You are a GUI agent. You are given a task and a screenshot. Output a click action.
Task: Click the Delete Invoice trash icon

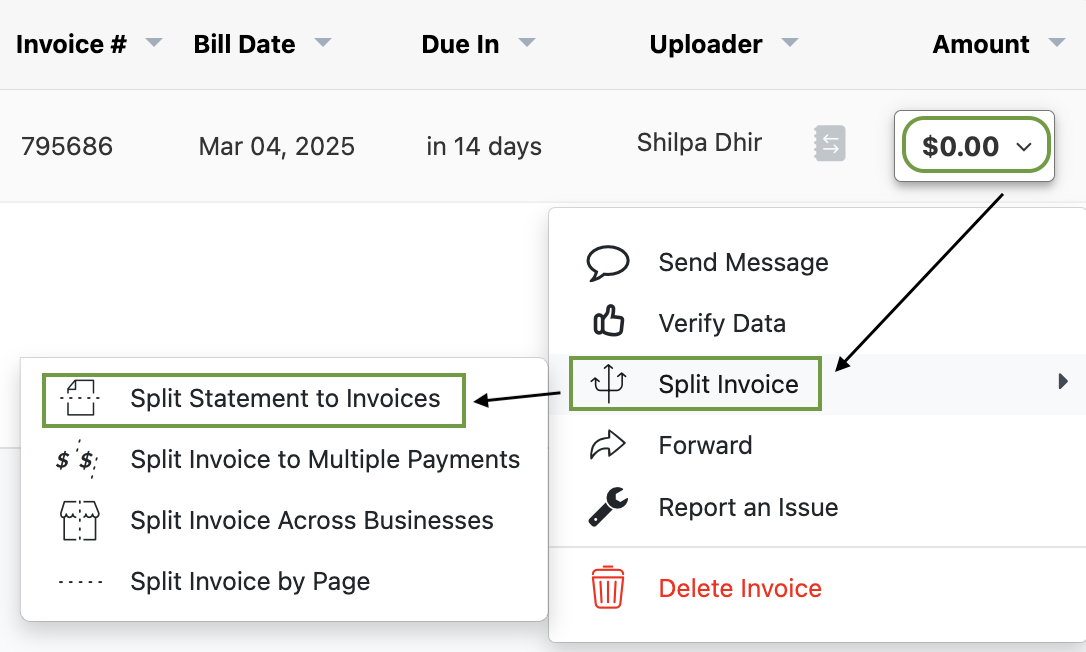tap(609, 588)
